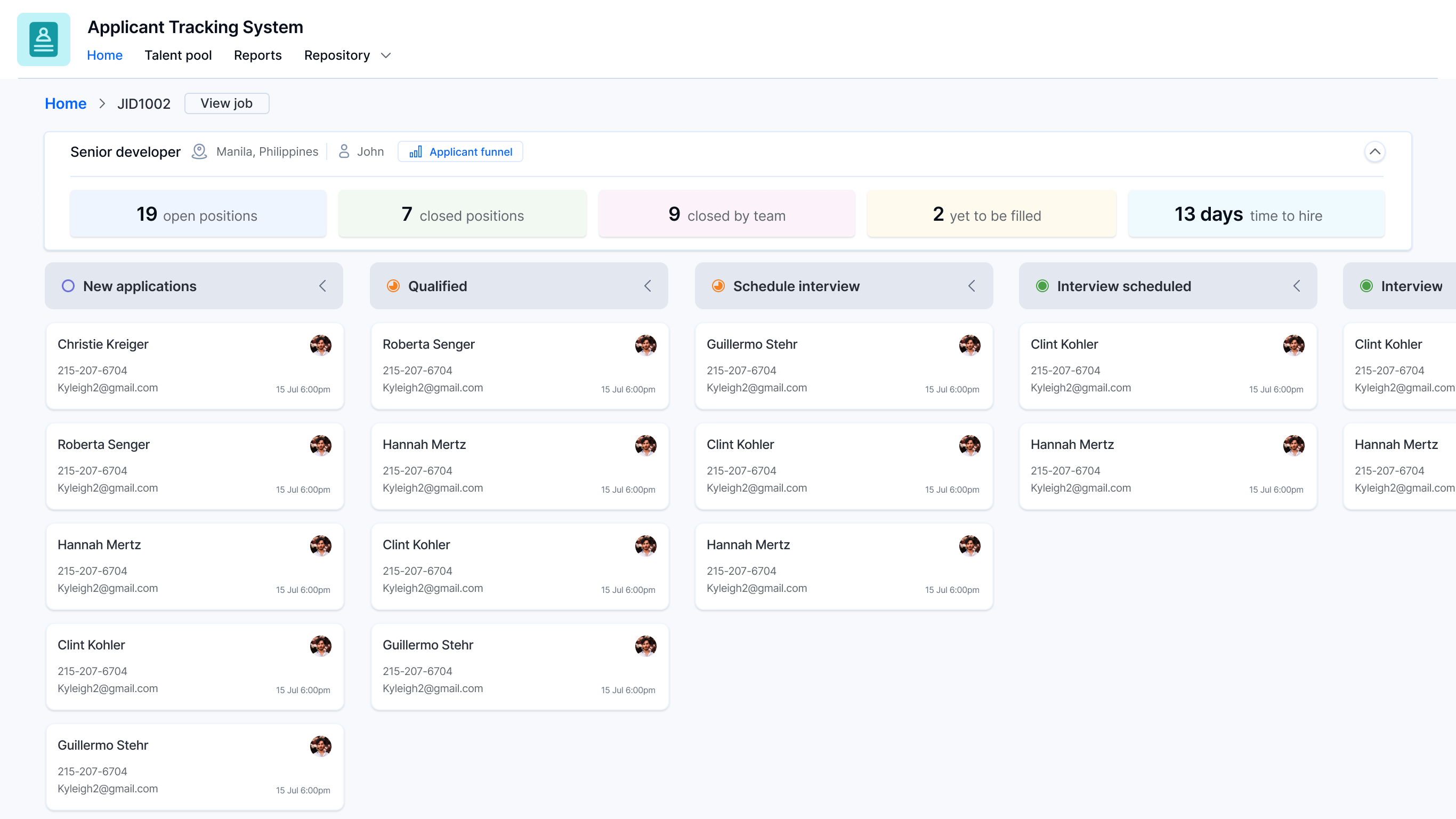Click avatar on Guillermo Stehr card in Qualified
The image size is (1456, 819).
pos(645,645)
